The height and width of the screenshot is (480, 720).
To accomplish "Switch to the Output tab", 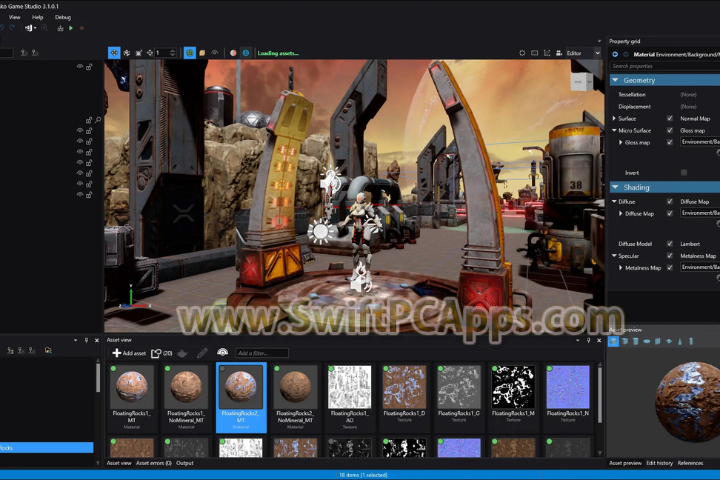I will click(x=185, y=463).
